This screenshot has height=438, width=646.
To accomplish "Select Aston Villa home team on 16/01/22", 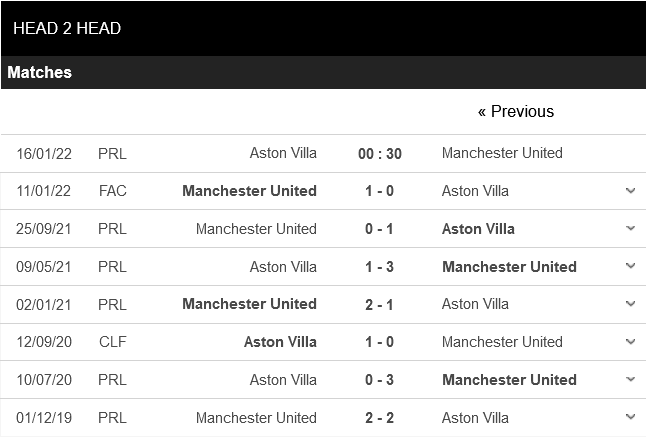I will point(283,153).
